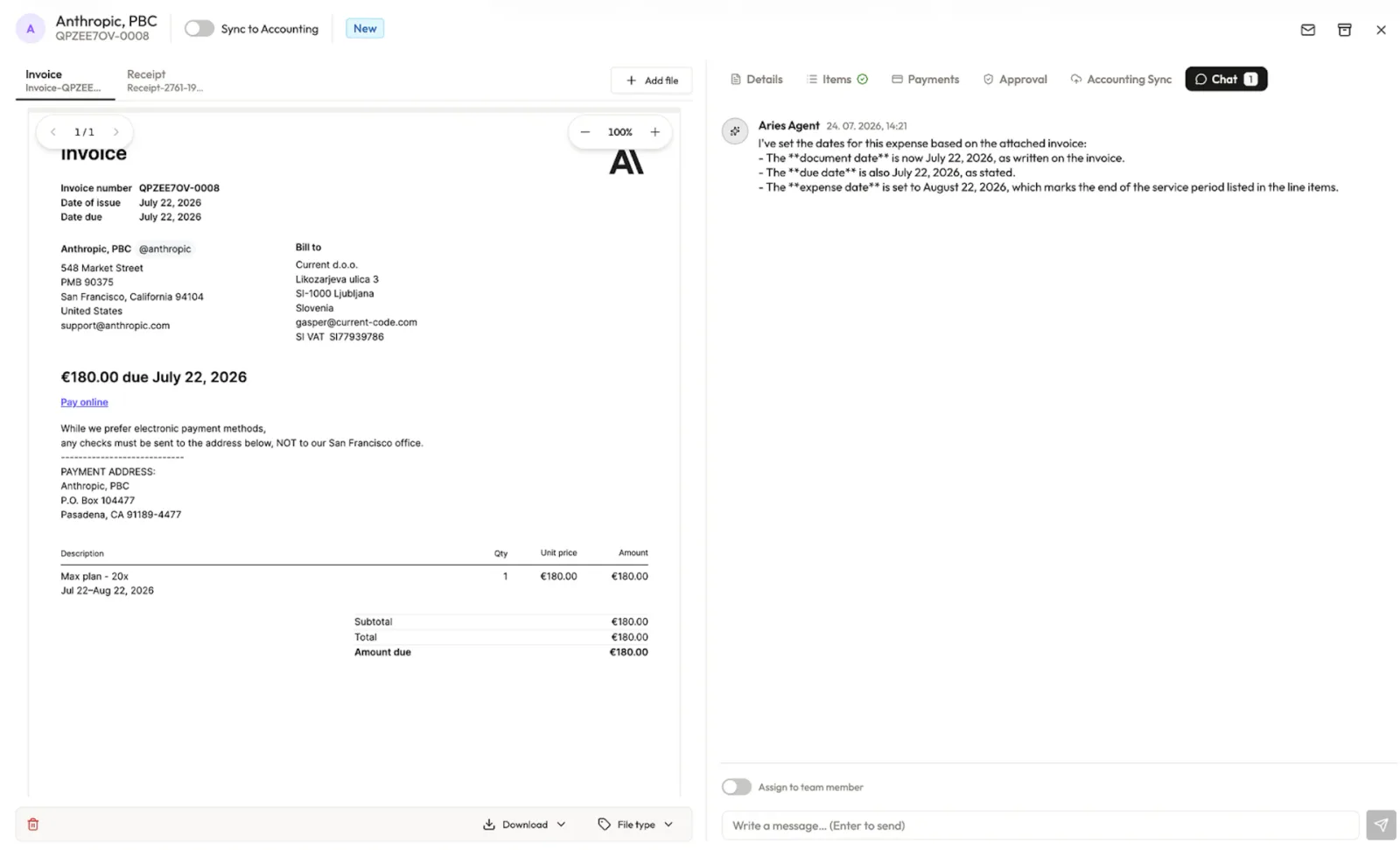The image size is (1400, 850).
Task: Switch to the Receipt file tab
Action: point(164,81)
